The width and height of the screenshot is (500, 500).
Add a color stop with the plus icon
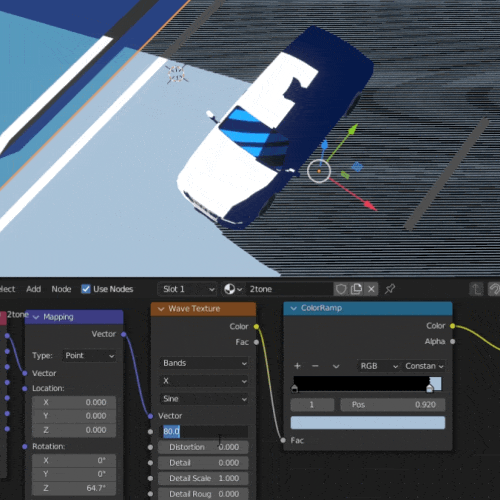point(297,366)
